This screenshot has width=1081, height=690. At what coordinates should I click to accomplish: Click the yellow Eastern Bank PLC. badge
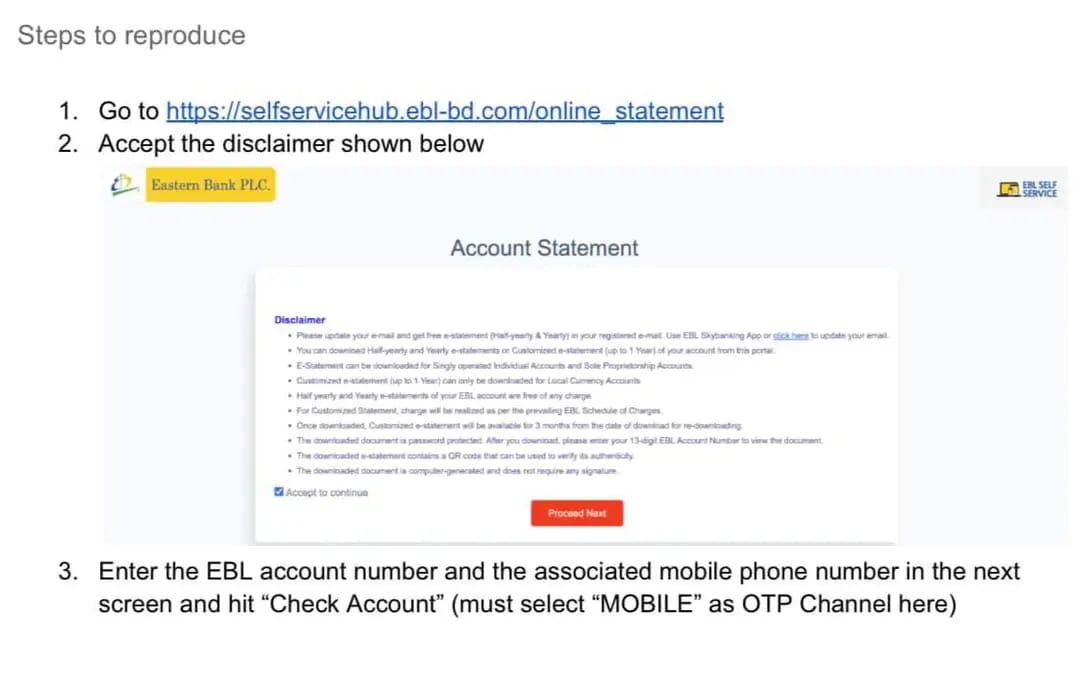point(210,185)
